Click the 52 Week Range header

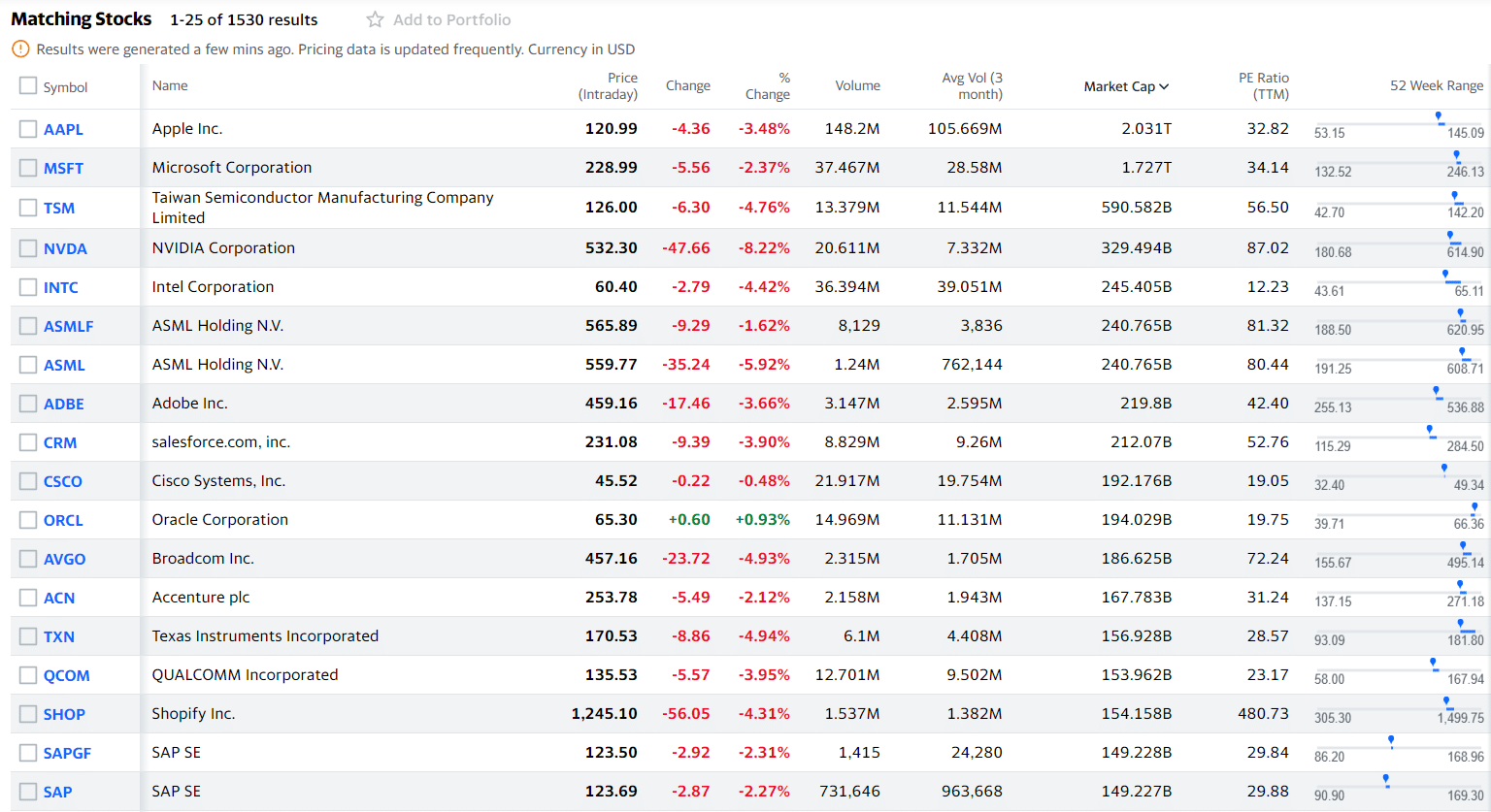point(1437,85)
